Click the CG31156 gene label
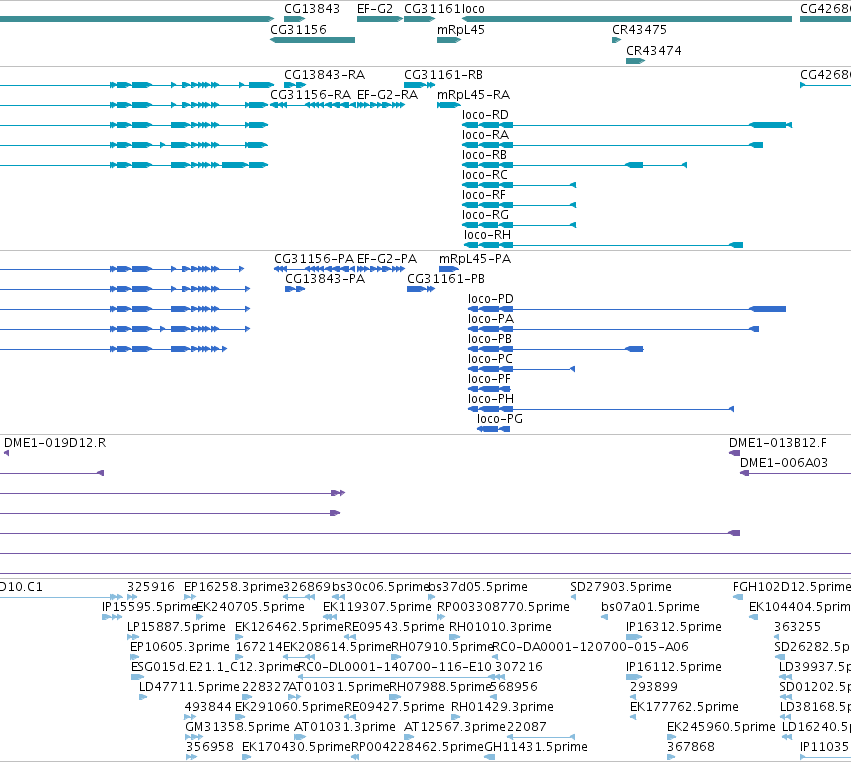The width and height of the screenshot is (851, 762). [x=299, y=29]
